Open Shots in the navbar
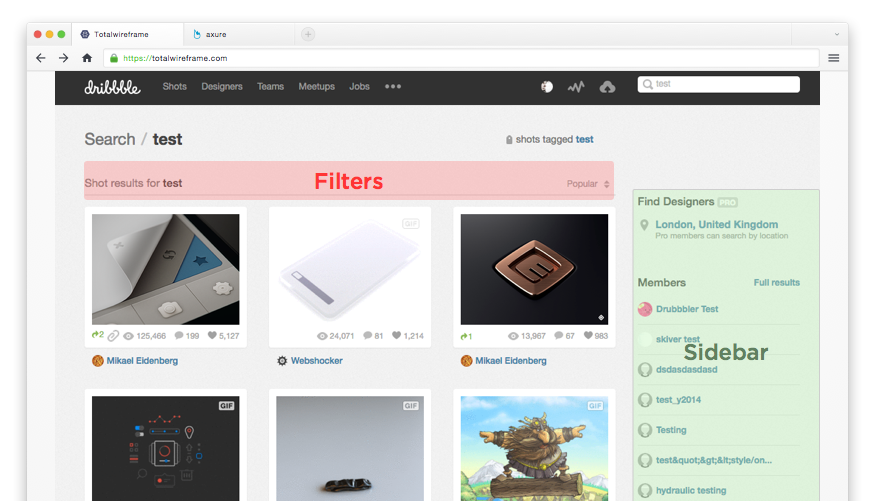 (175, 86)
